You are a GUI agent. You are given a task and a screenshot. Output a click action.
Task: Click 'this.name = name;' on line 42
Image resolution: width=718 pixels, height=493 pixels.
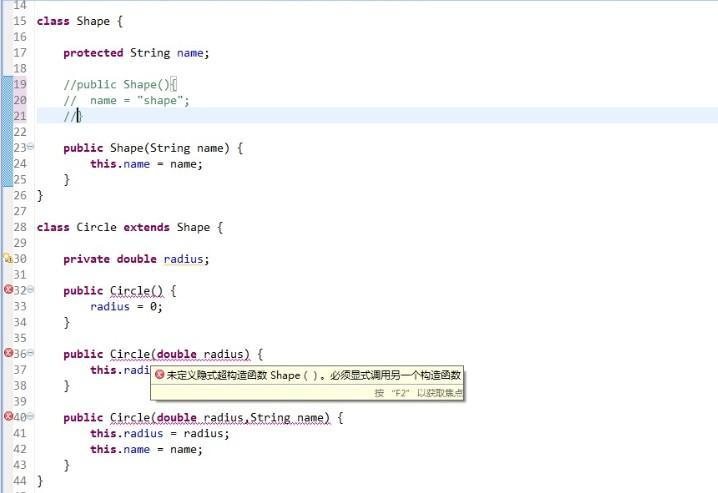(x=146, y=450)
